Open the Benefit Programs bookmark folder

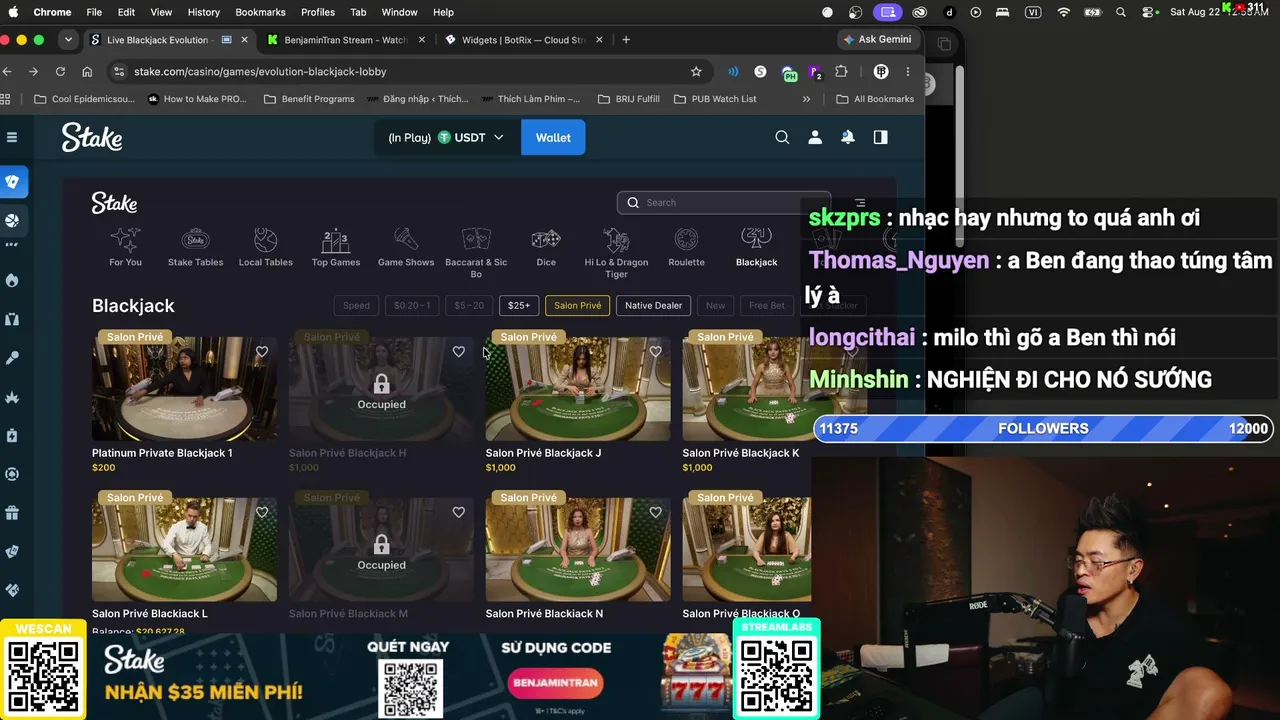pos(309,99)
